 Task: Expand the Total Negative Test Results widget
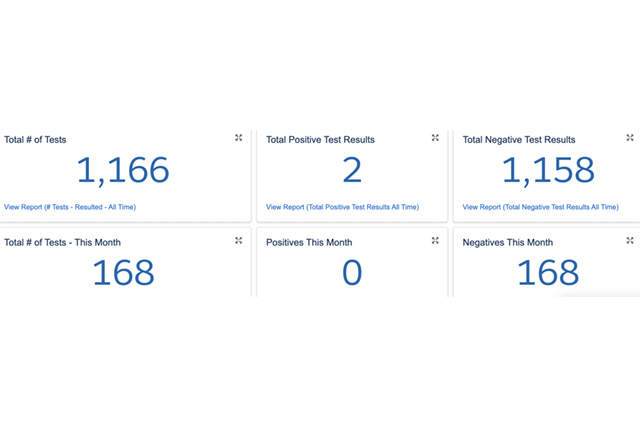click(630, 138)
